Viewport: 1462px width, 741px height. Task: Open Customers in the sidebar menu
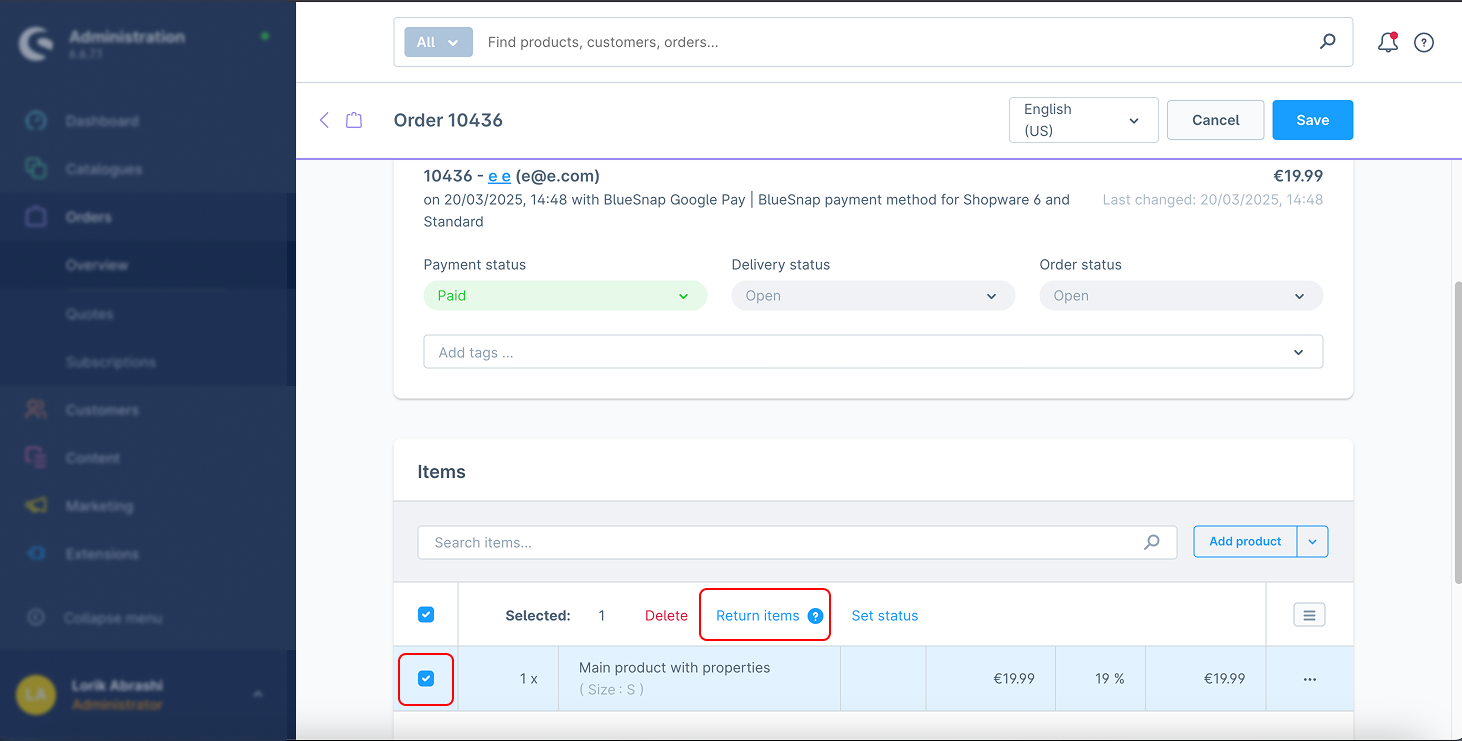(102, 410)
